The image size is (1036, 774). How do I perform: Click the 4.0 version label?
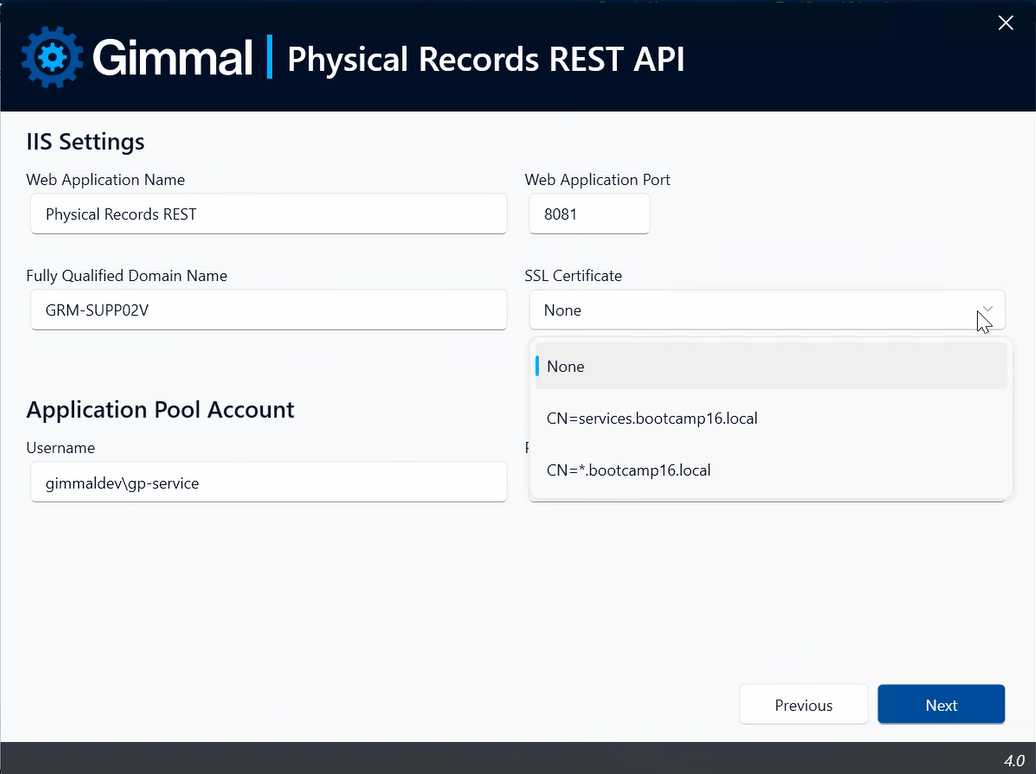coord(1014,761)
